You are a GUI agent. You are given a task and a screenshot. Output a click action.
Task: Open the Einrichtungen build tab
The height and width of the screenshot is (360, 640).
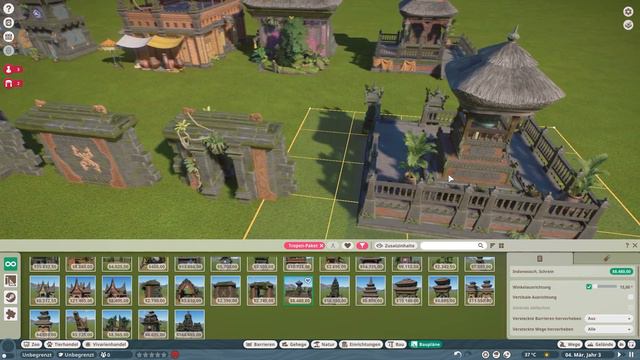(361, 344)
